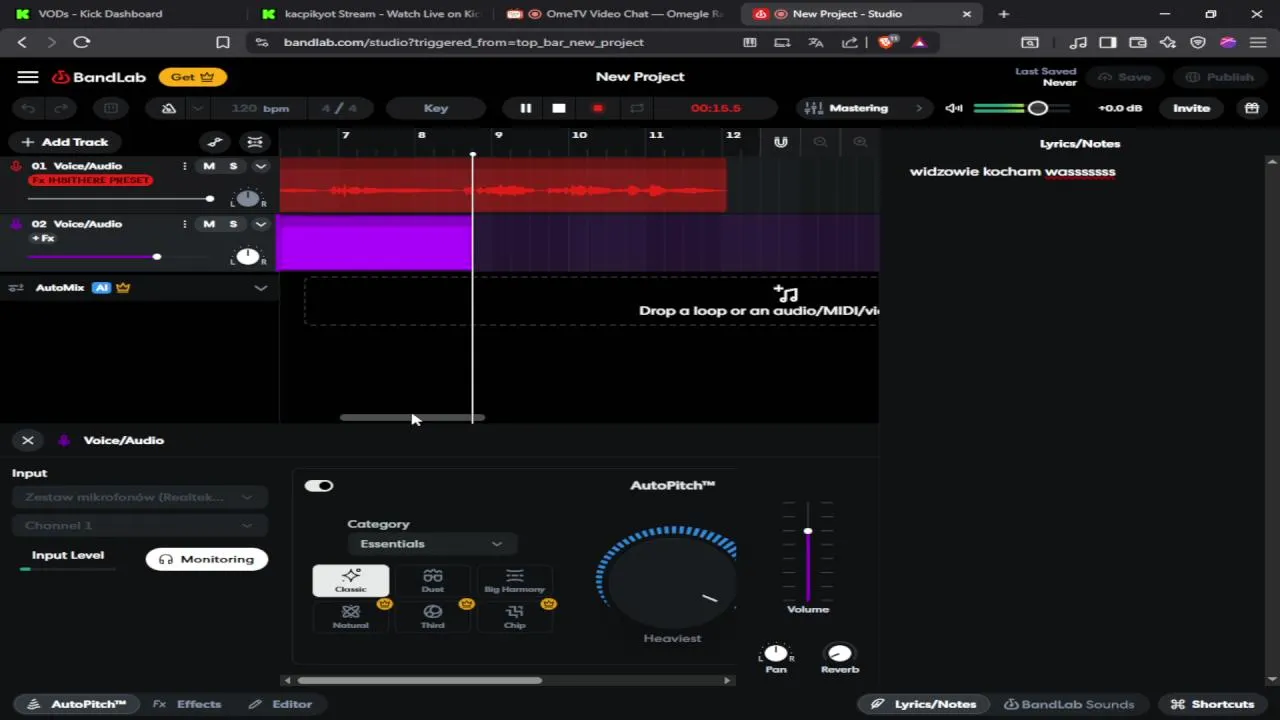Screen dimensions: 1280x720
Task: Open the Channel 1 input dropdown
Action: coord(139,525)
